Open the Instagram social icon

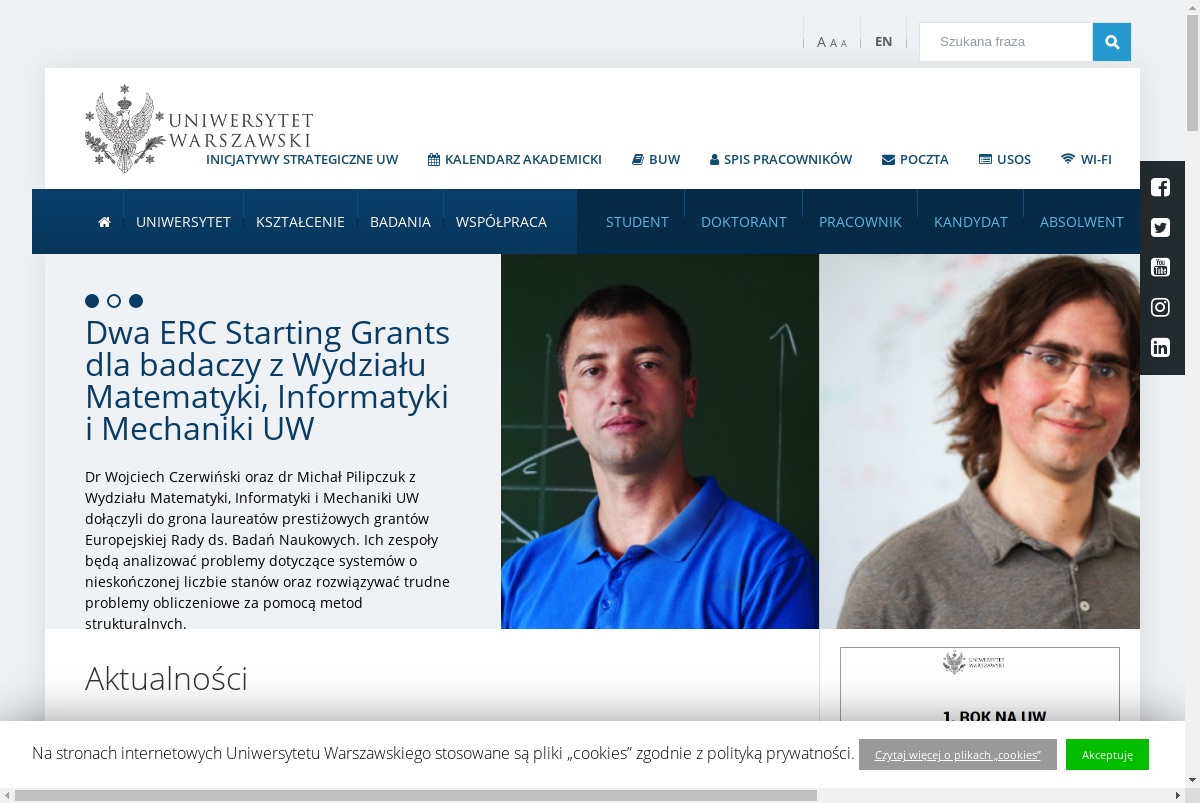(1160, 307)
